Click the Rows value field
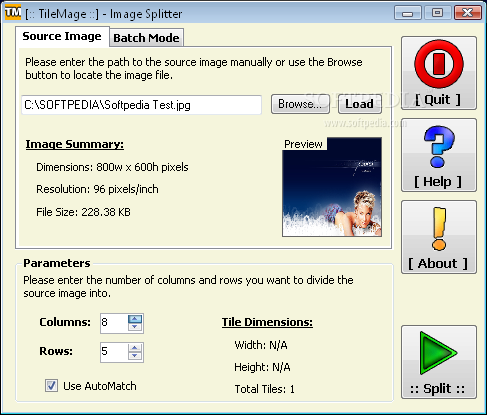The width and height of the screenshot is (487, 415). pos(114,352)
